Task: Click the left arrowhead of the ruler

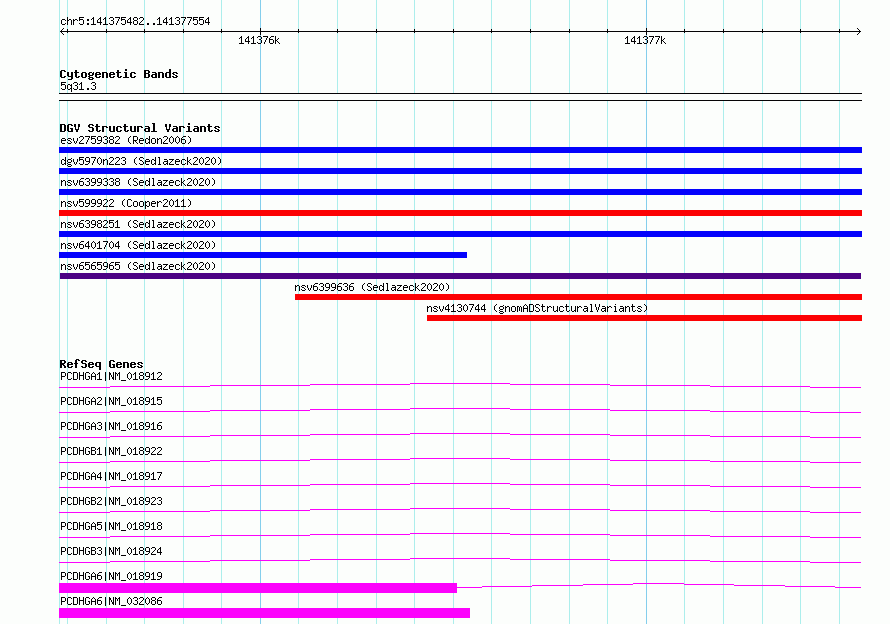Action: pos(63,31)
